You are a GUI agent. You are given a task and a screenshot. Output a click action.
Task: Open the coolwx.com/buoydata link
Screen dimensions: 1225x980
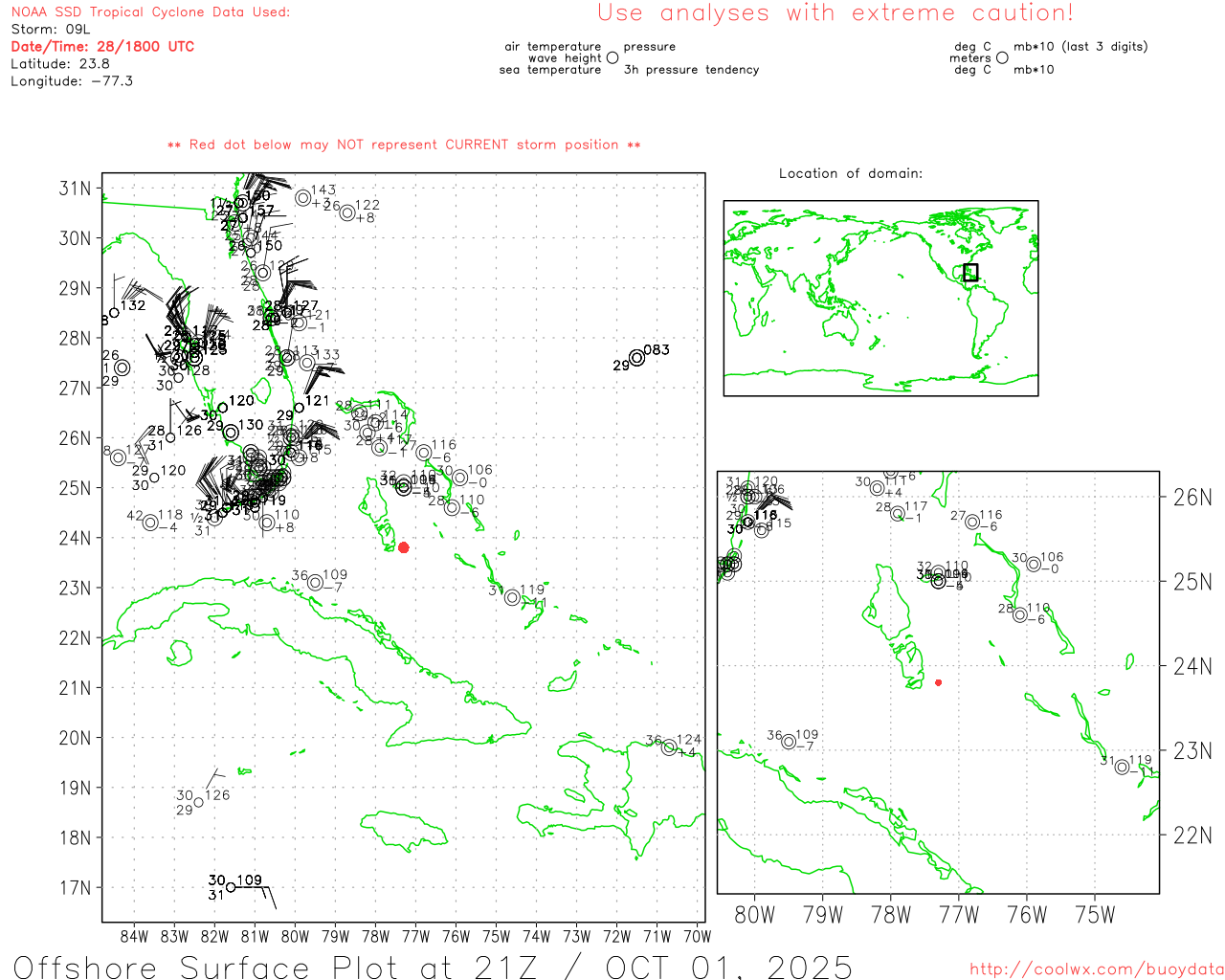[1097, 969]
